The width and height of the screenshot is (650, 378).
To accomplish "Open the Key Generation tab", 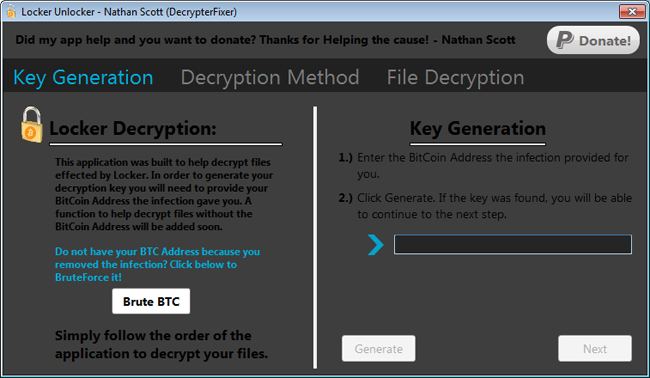I will pyautogui.click(x=83, y=78).
